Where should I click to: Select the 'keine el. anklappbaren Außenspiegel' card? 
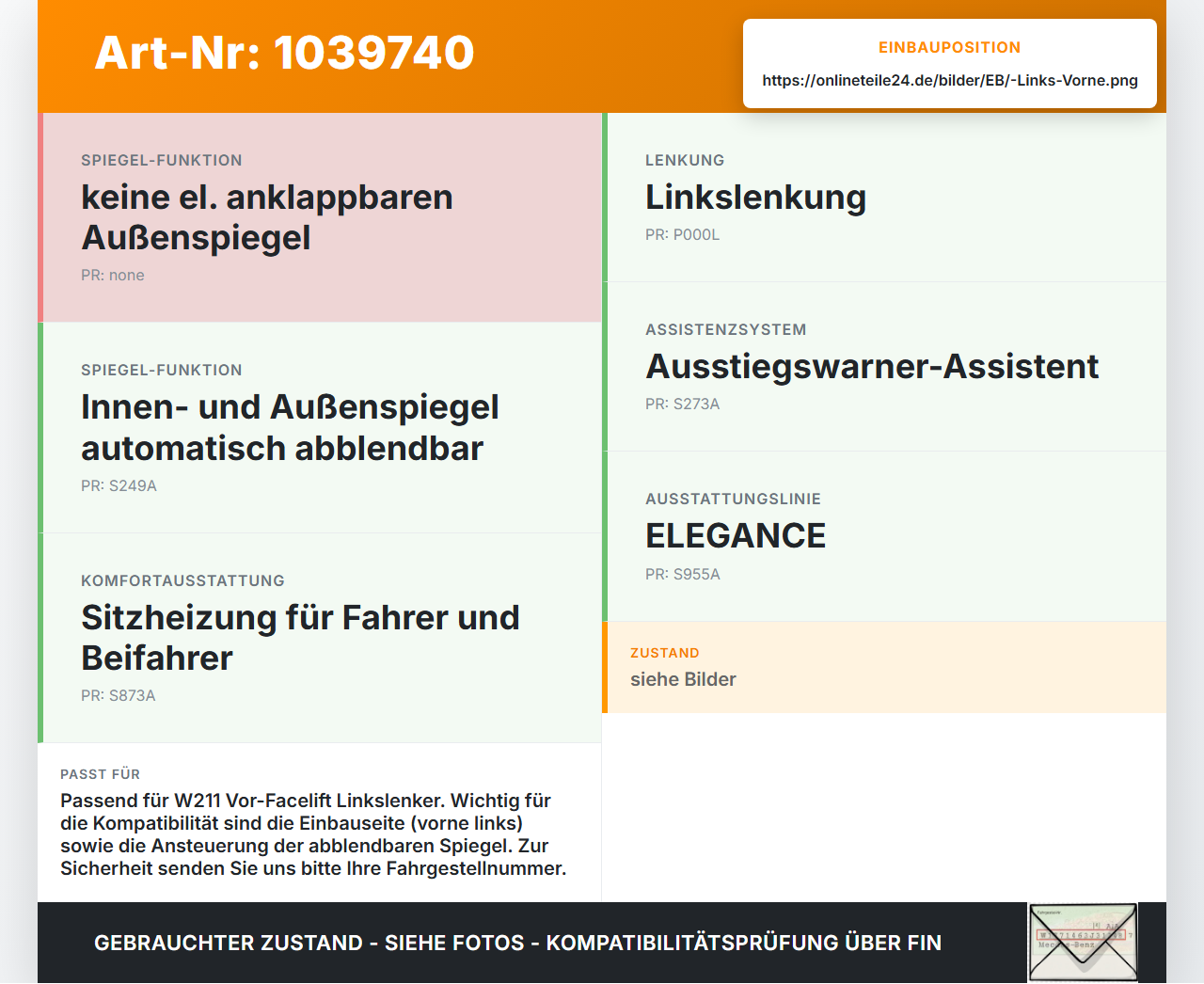(320, 217)
